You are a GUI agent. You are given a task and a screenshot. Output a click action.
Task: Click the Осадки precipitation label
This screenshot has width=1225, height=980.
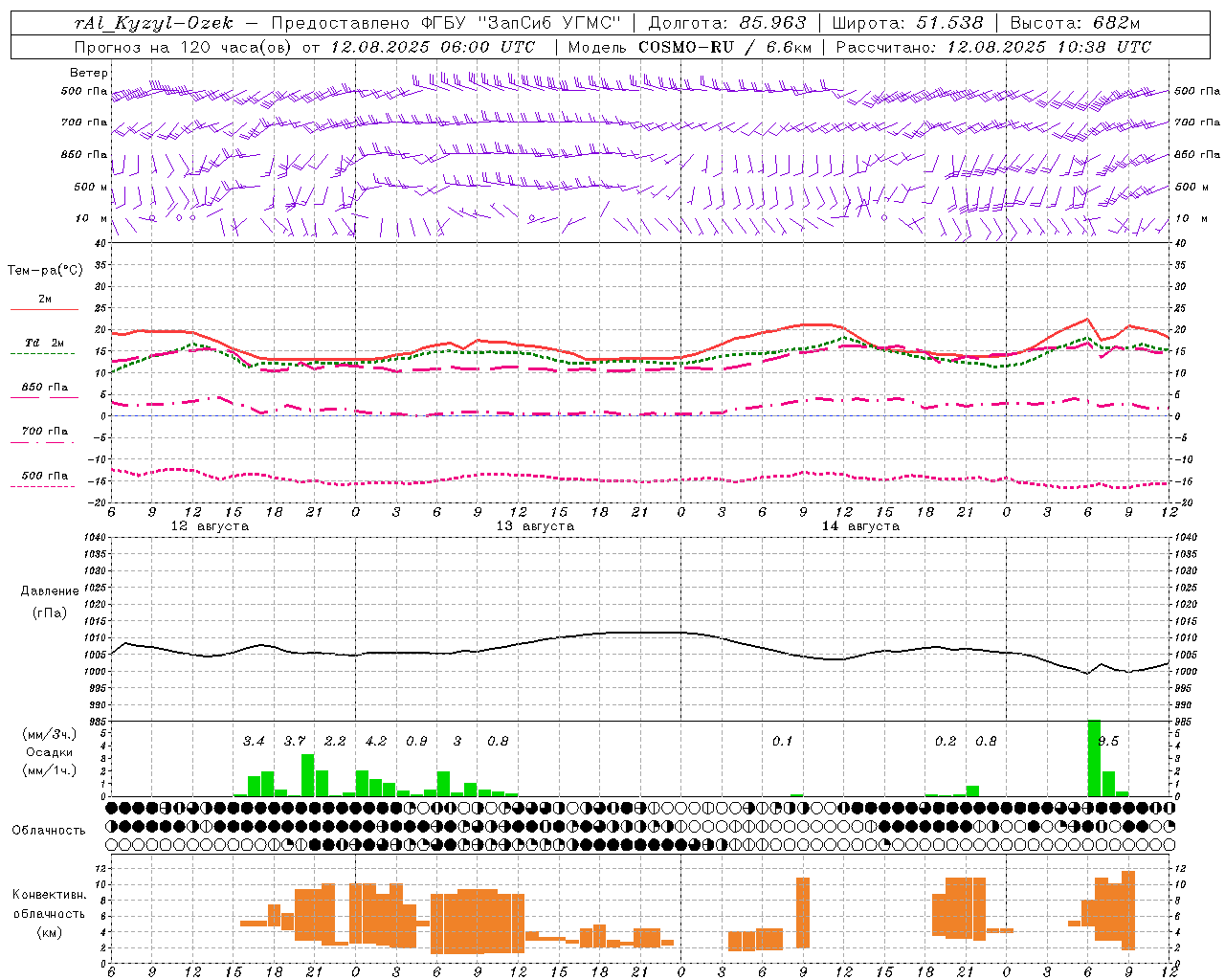[x=49, y=752]
